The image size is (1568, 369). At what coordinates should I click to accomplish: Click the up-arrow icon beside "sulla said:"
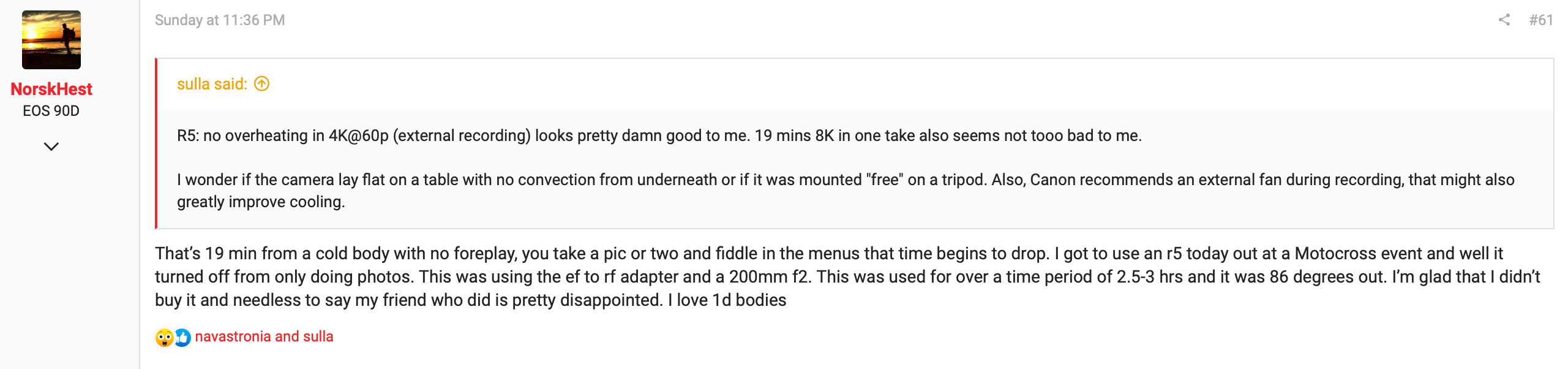point(262,84)
